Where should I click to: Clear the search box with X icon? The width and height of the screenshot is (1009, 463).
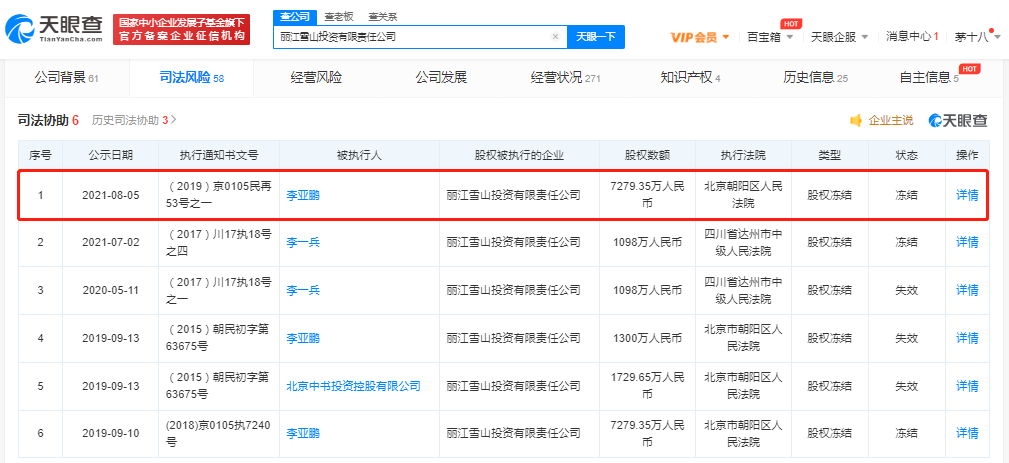coord(555,37)
